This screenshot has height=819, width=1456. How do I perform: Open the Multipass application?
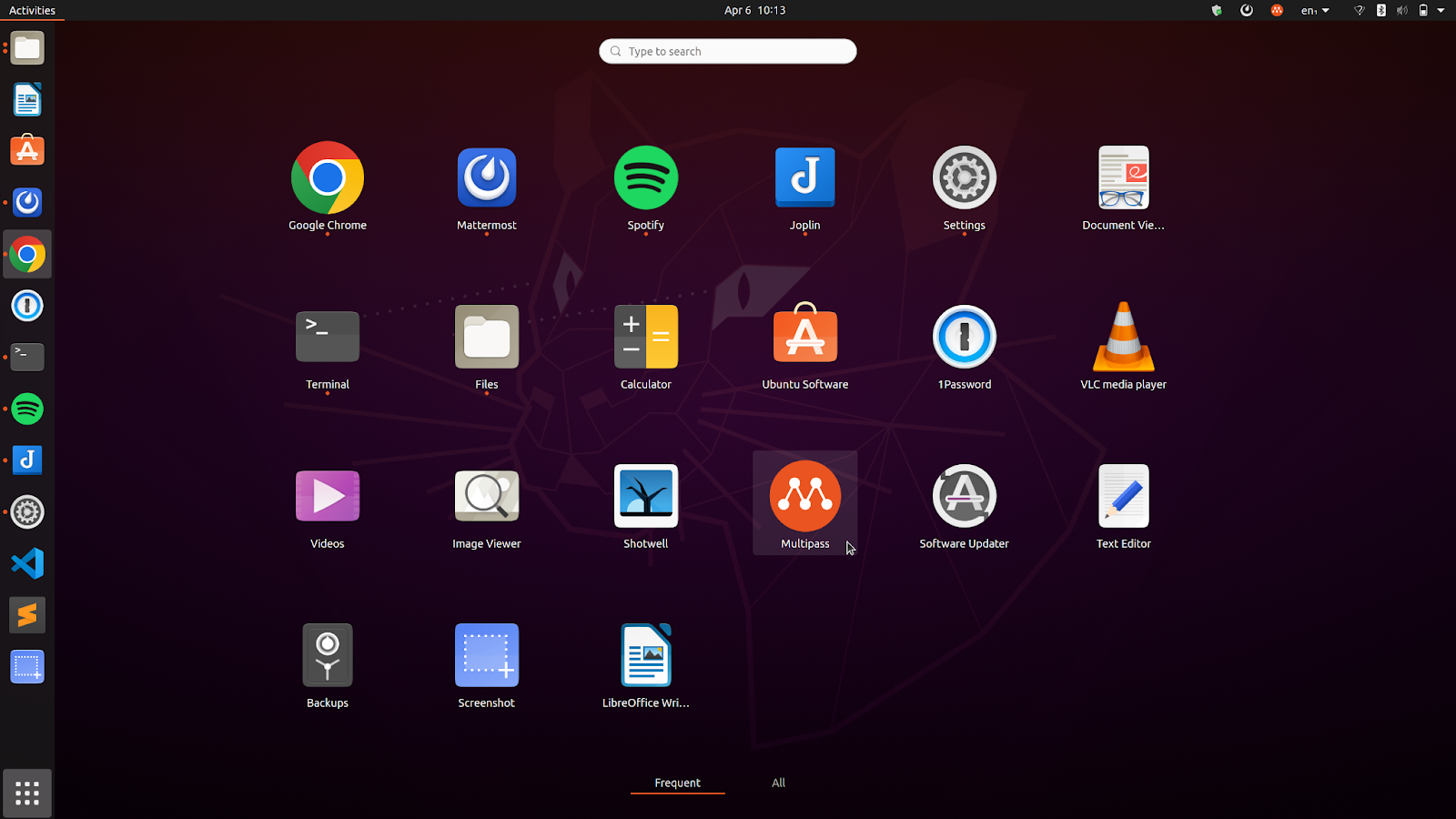(804, 497)
